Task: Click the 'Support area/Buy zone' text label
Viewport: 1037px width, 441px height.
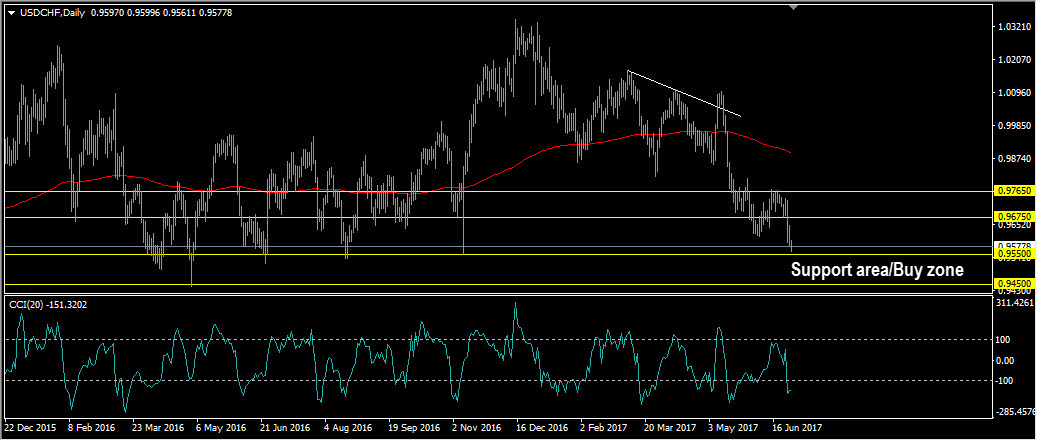Action: tap(876, 270)
